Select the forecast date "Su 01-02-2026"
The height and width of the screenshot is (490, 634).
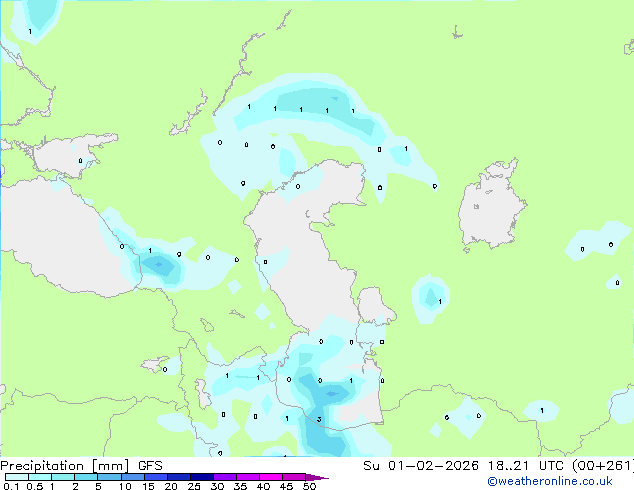tap(421, 466)
